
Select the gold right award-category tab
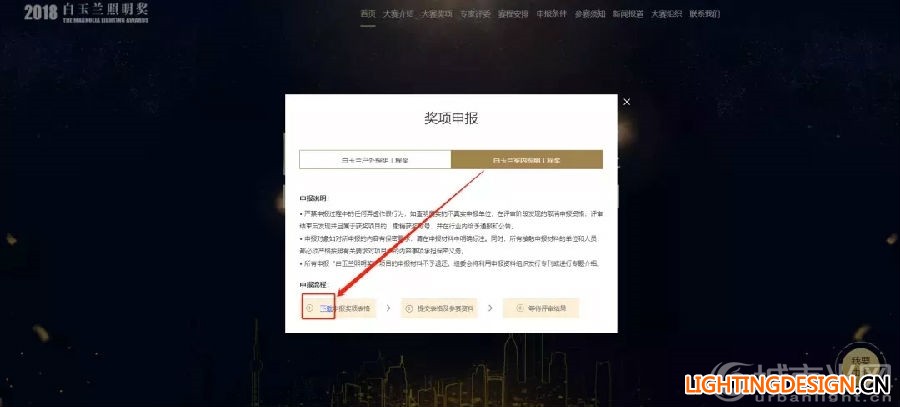point(527,160)
